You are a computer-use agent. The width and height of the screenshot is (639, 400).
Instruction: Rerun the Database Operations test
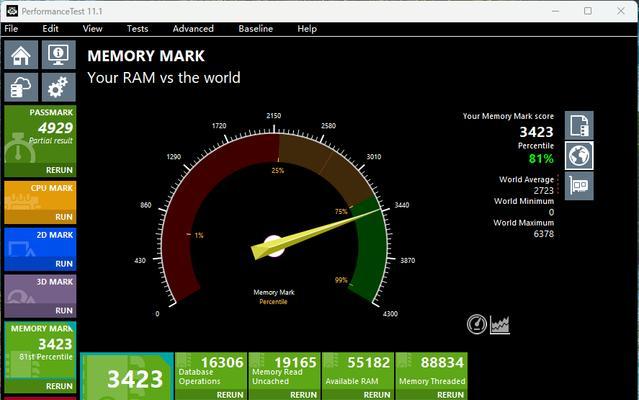click(x=230, y=395)
